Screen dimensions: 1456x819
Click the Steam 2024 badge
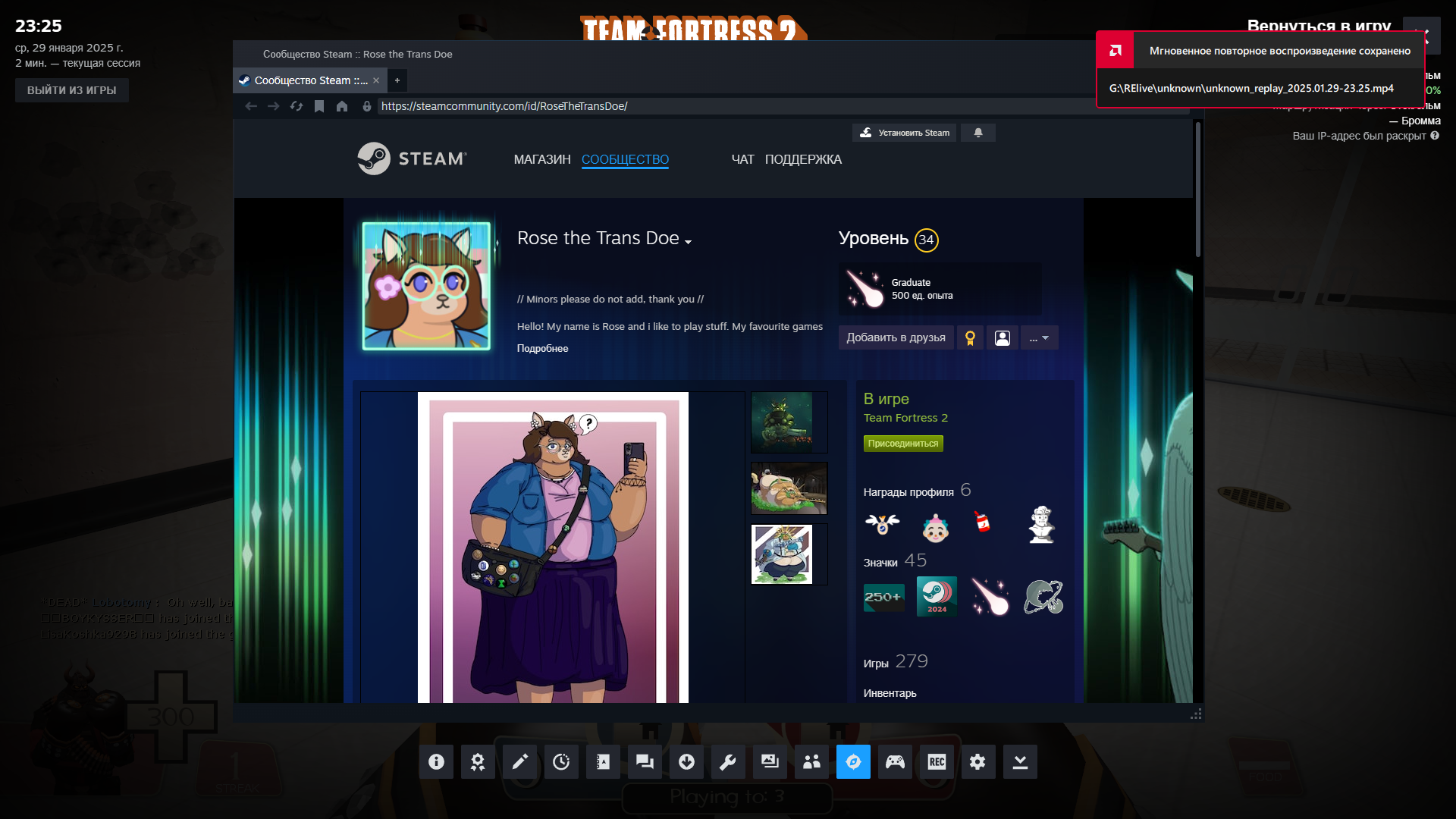pyautogui.click(x=937, y=596)
